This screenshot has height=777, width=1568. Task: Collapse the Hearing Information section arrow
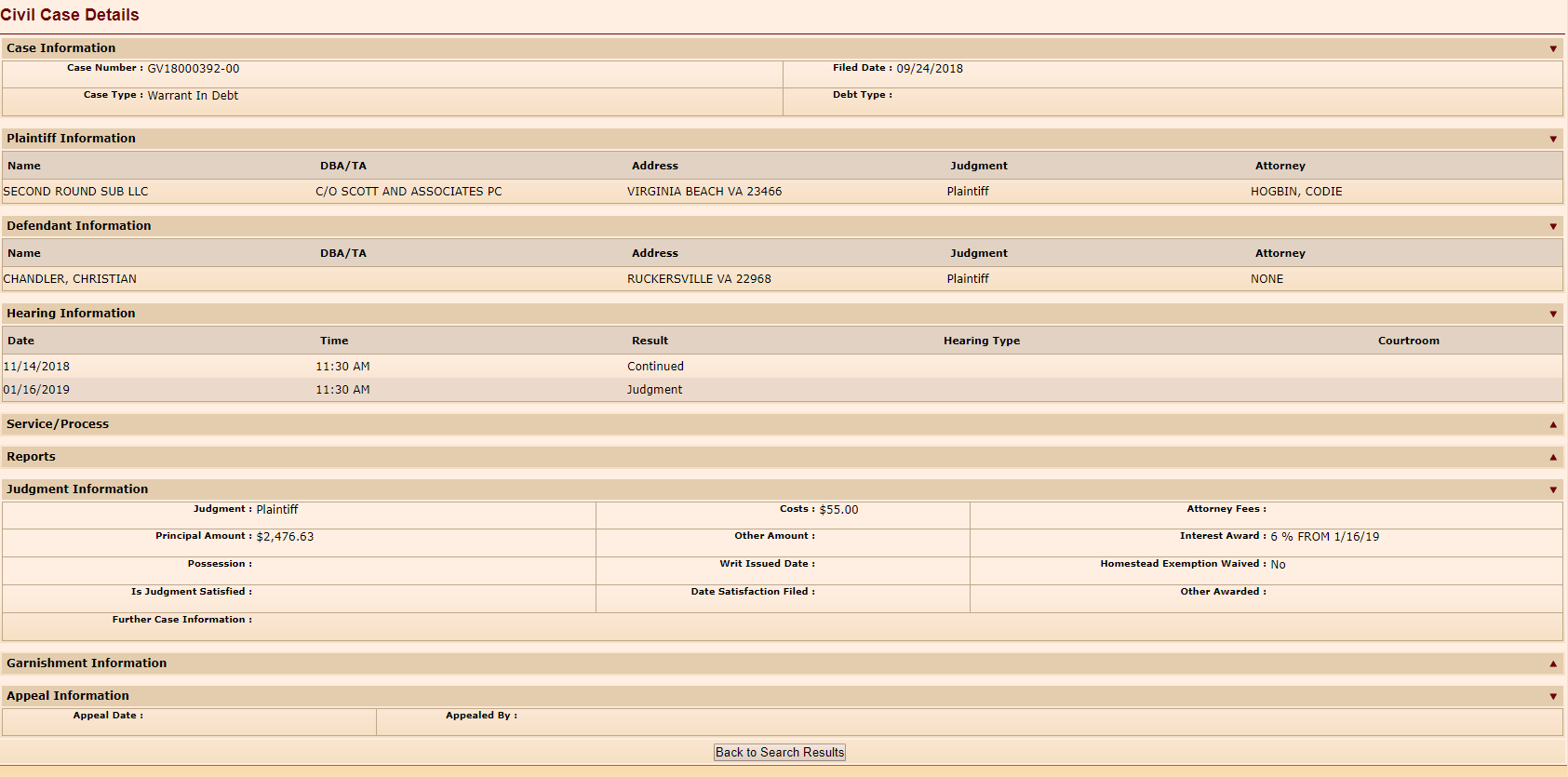click(x=1553, y=314)
